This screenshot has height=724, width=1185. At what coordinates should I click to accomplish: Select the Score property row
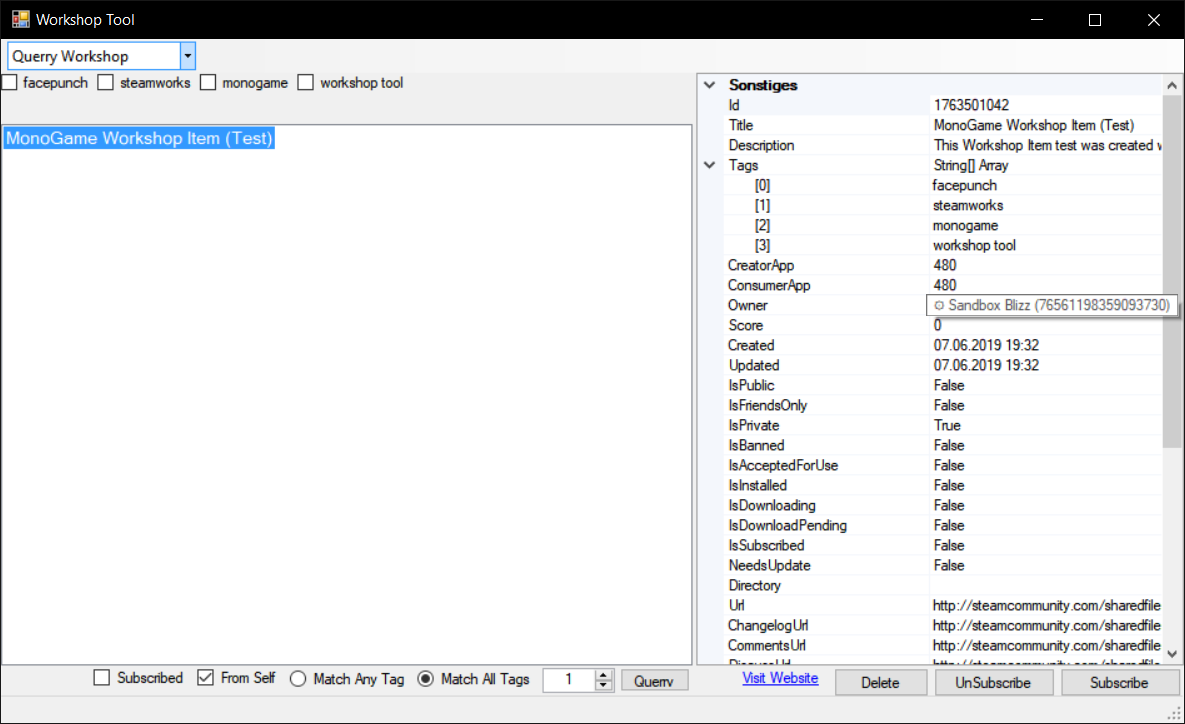point(942,325)
